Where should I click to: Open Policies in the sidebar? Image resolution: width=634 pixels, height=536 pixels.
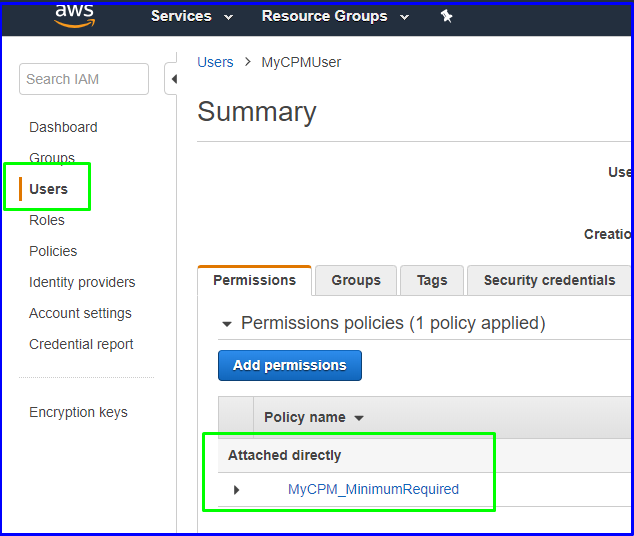click(53, 251)
